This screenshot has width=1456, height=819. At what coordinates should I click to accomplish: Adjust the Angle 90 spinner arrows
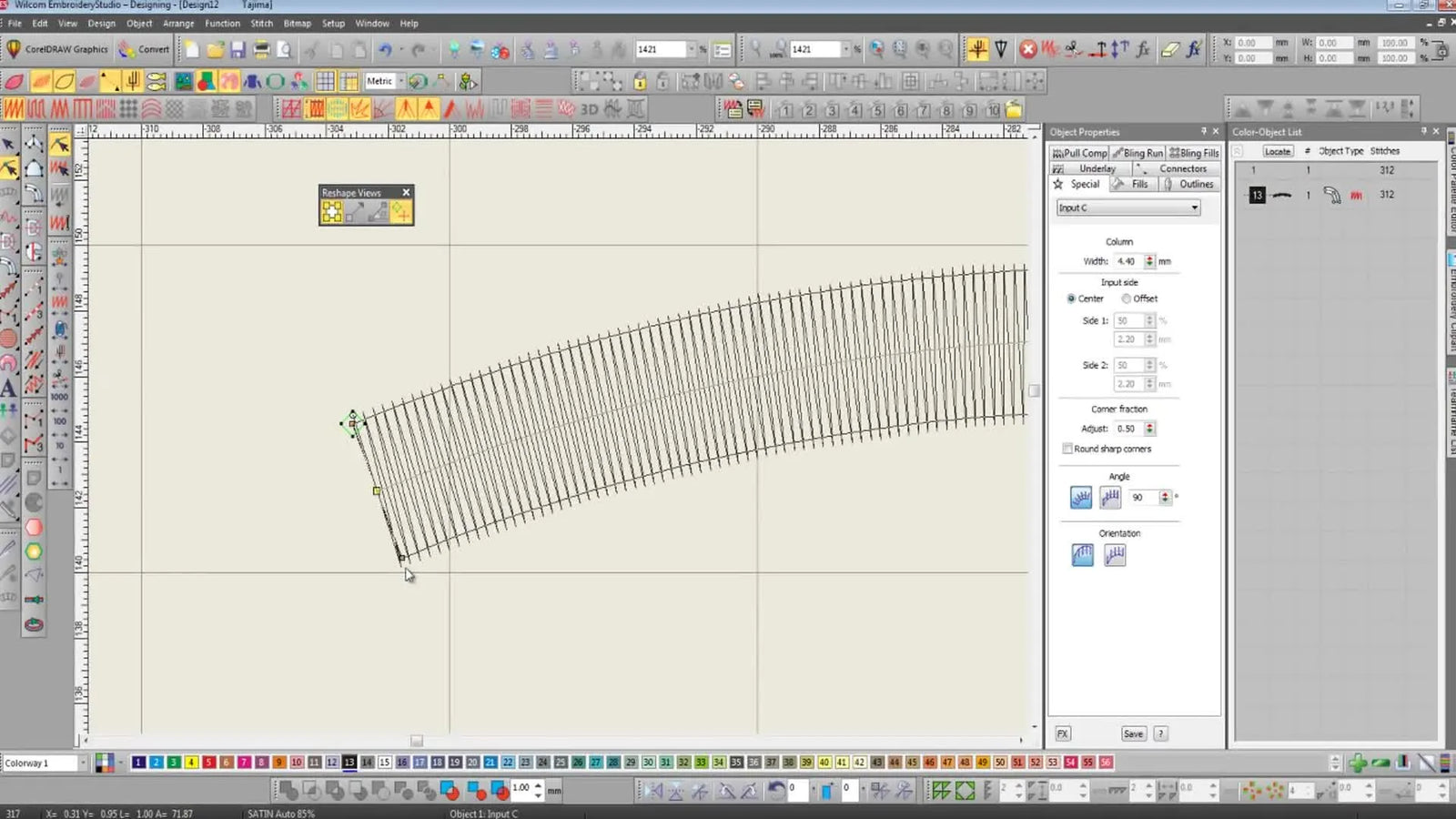[1165, 497]
